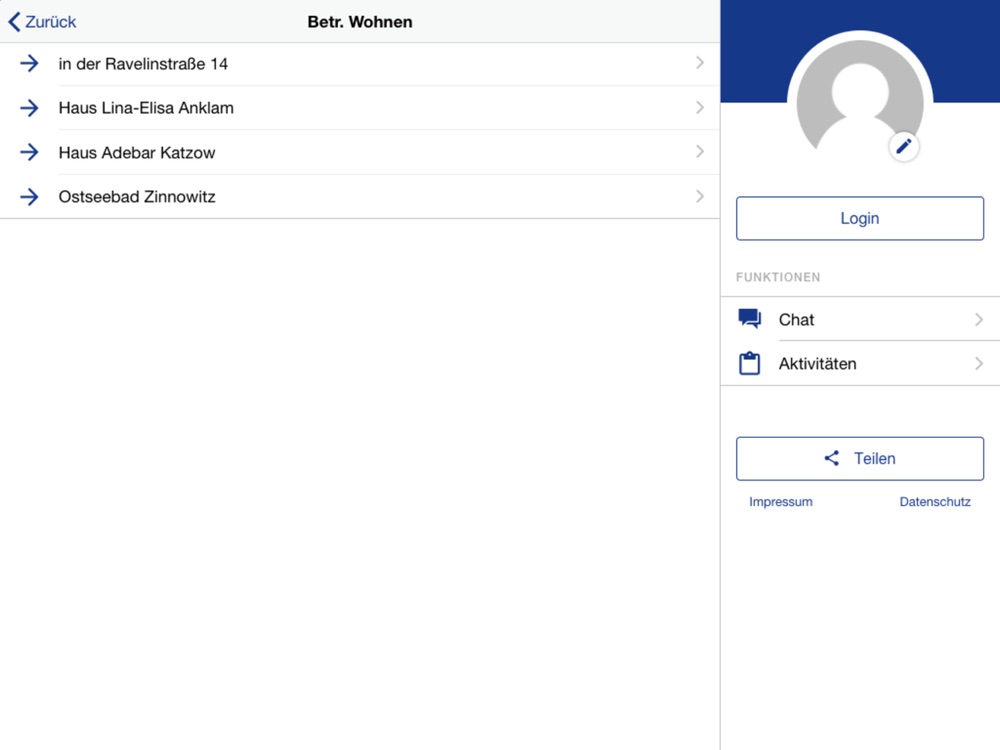This screenshot has width=1000, height=750.
Task: Expand the chevron on Ostseebad Zinnowitz row
Action: [x=699, y=196]
